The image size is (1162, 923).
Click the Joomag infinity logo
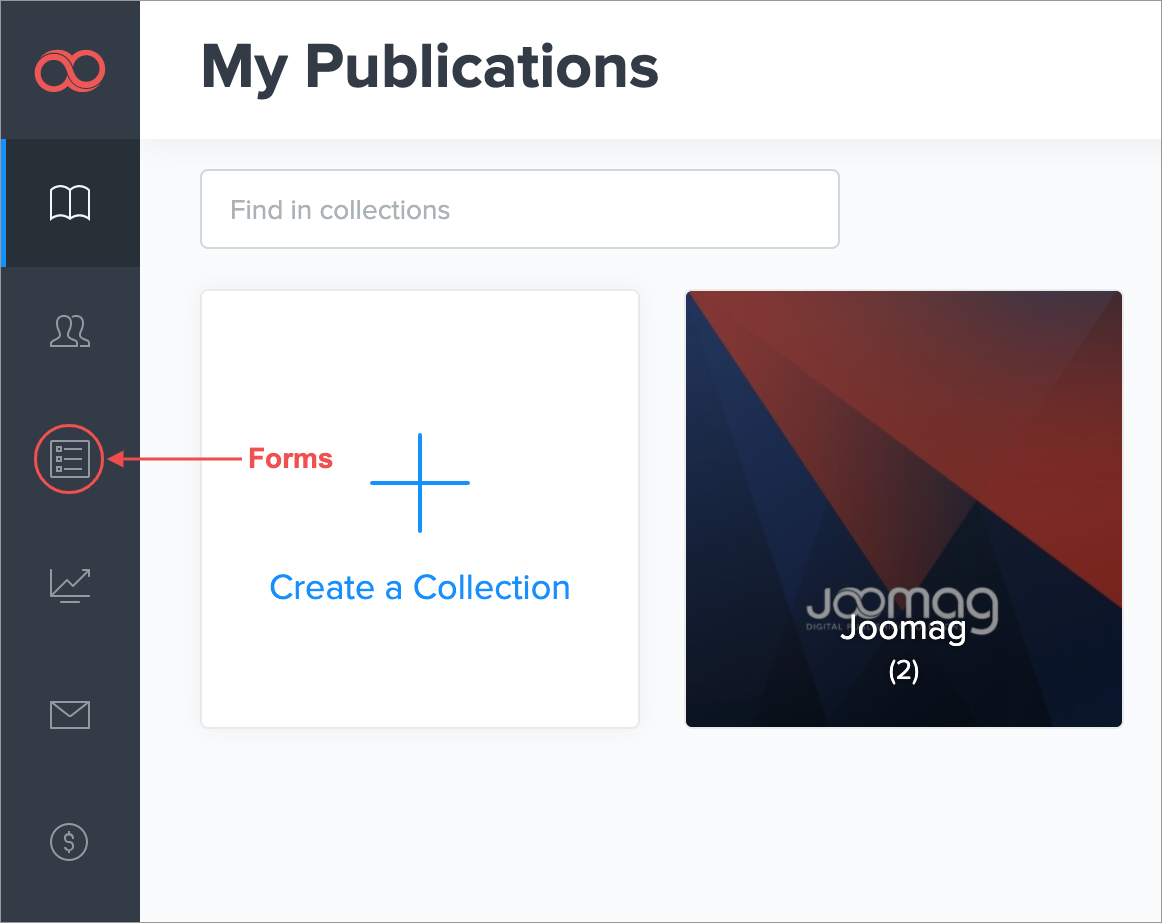[70, 71]
